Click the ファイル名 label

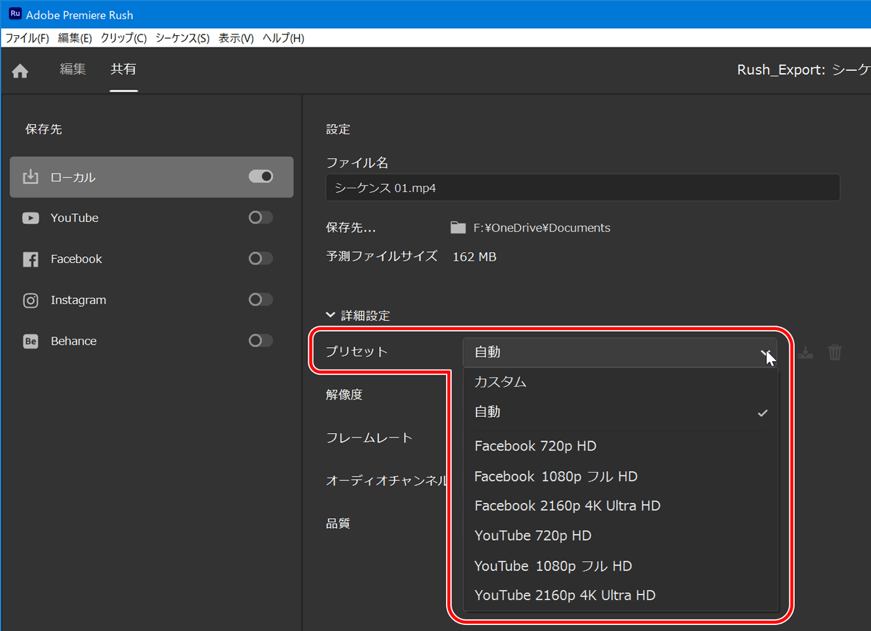tap(357, 163)
